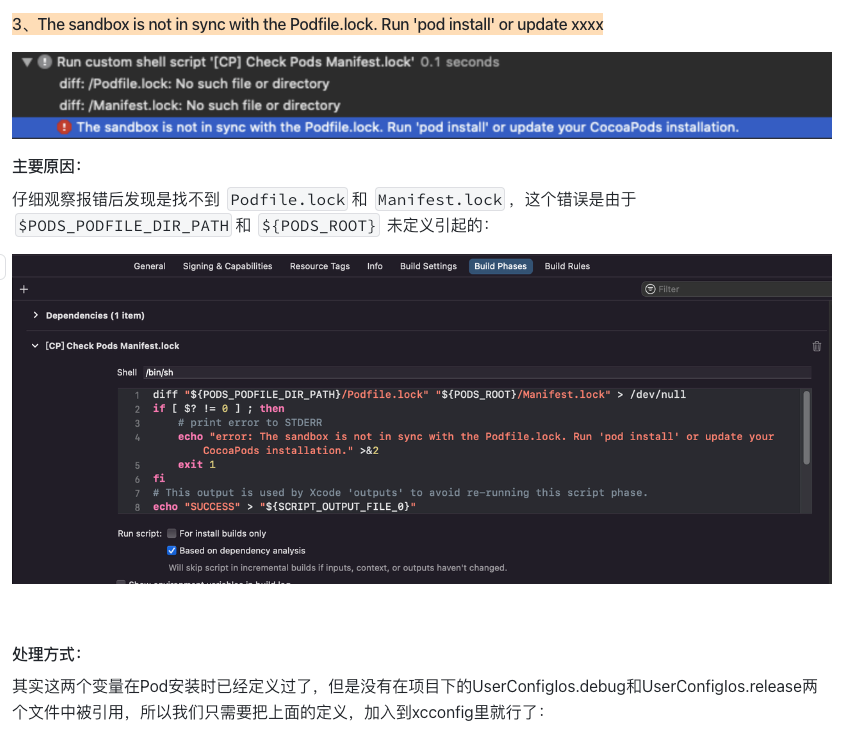
Task: Click the $PODS_PODFILE_DIR_PATH inline code
Action: point(123,225)
